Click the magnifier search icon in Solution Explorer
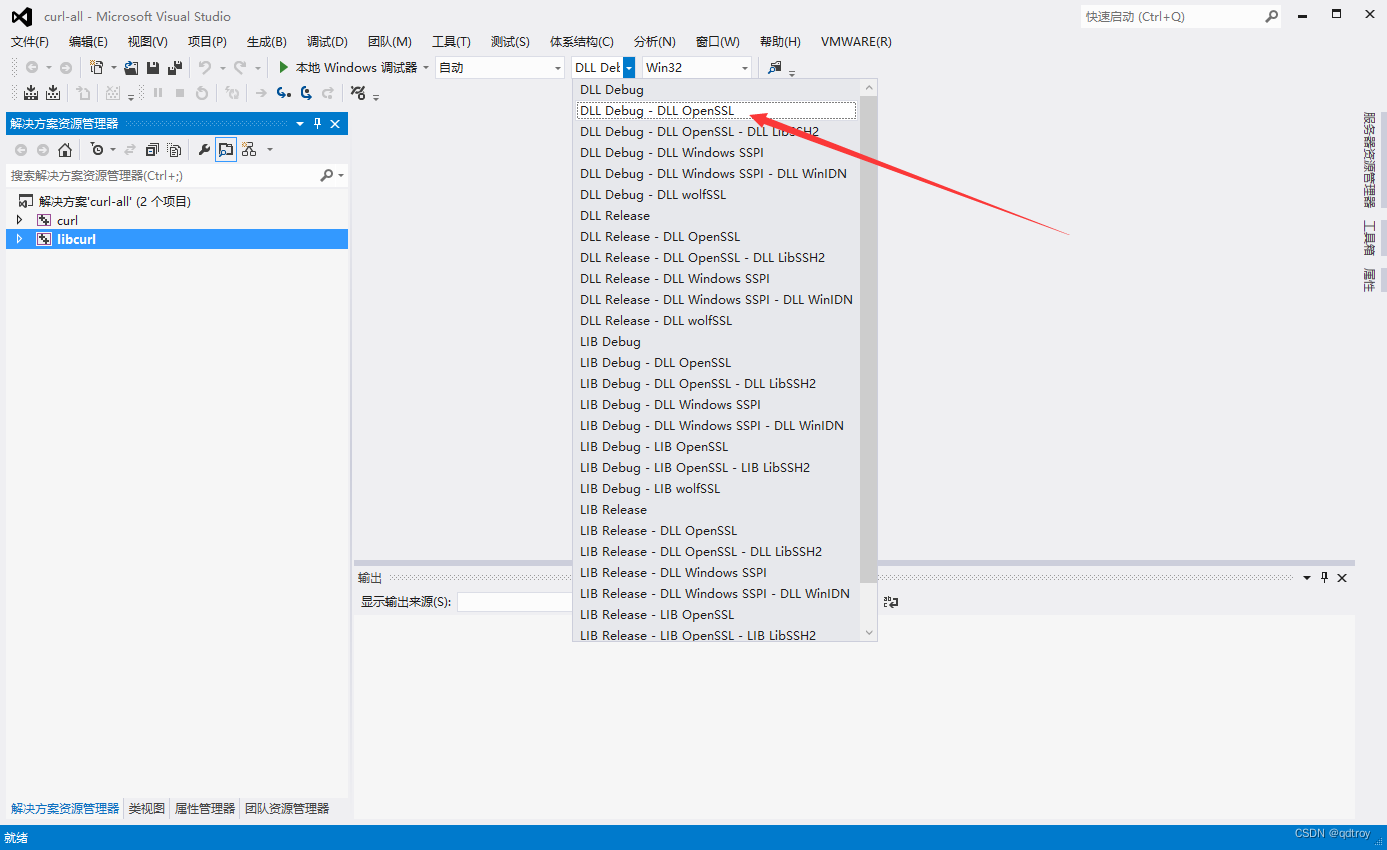This screenshot has height=850, width=1387. click(x=327, y=175)
